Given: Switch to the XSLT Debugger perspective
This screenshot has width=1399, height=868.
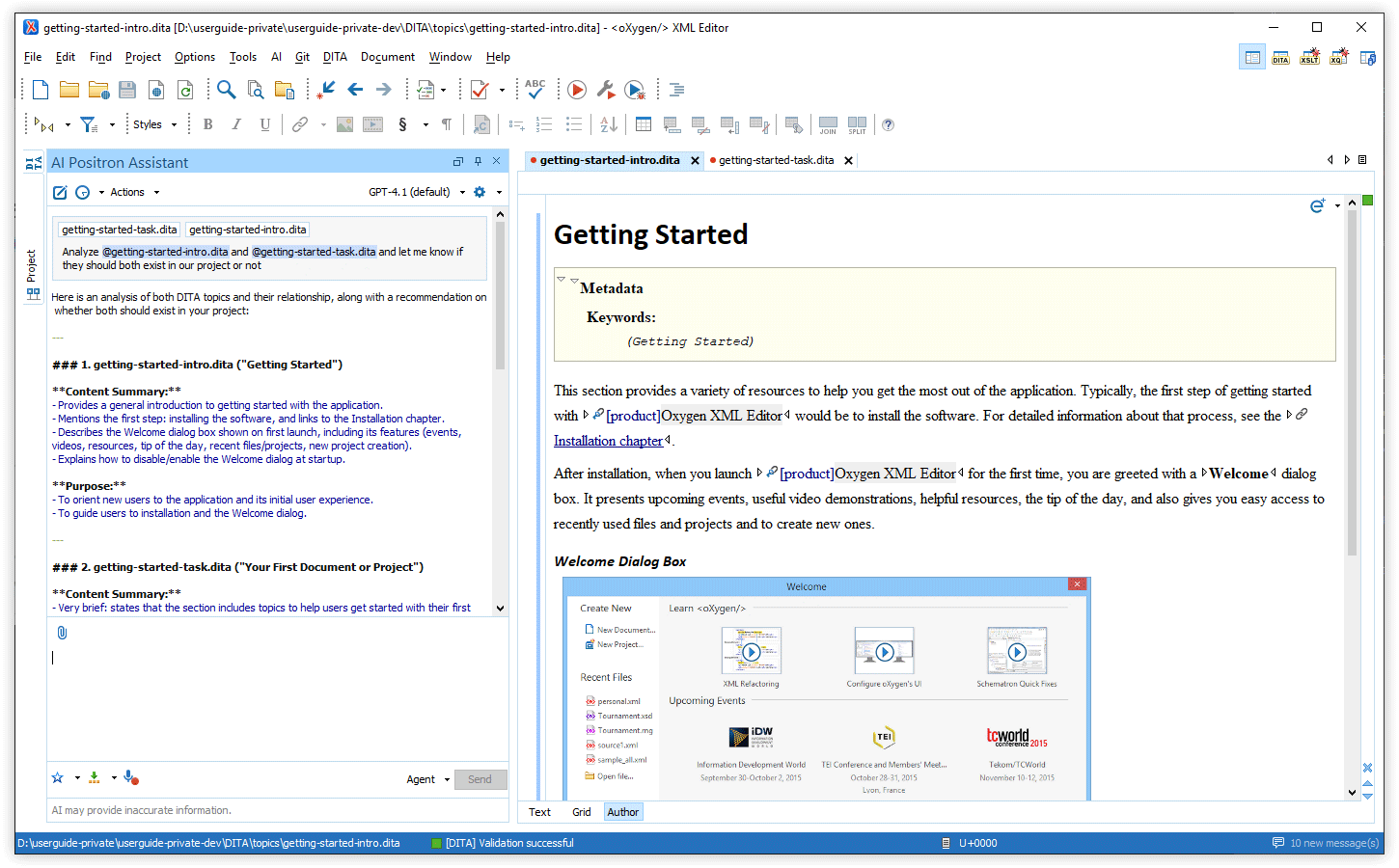Looking at the screenshot, I should pyautogui.click(x=1309, y=58).
